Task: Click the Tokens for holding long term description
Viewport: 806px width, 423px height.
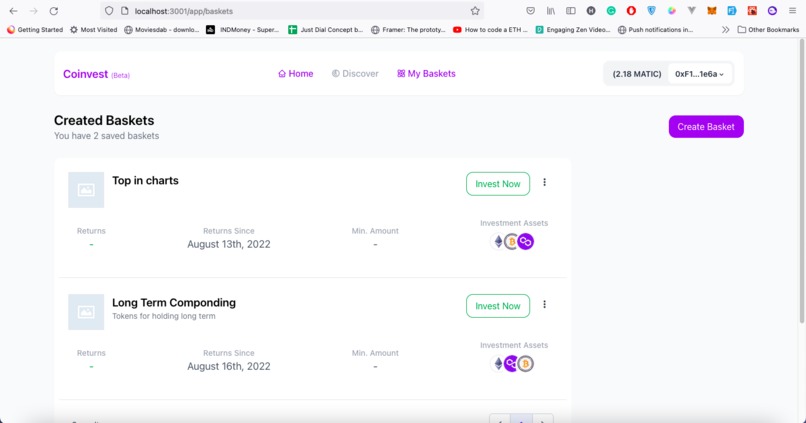Action: click(163, 316)
